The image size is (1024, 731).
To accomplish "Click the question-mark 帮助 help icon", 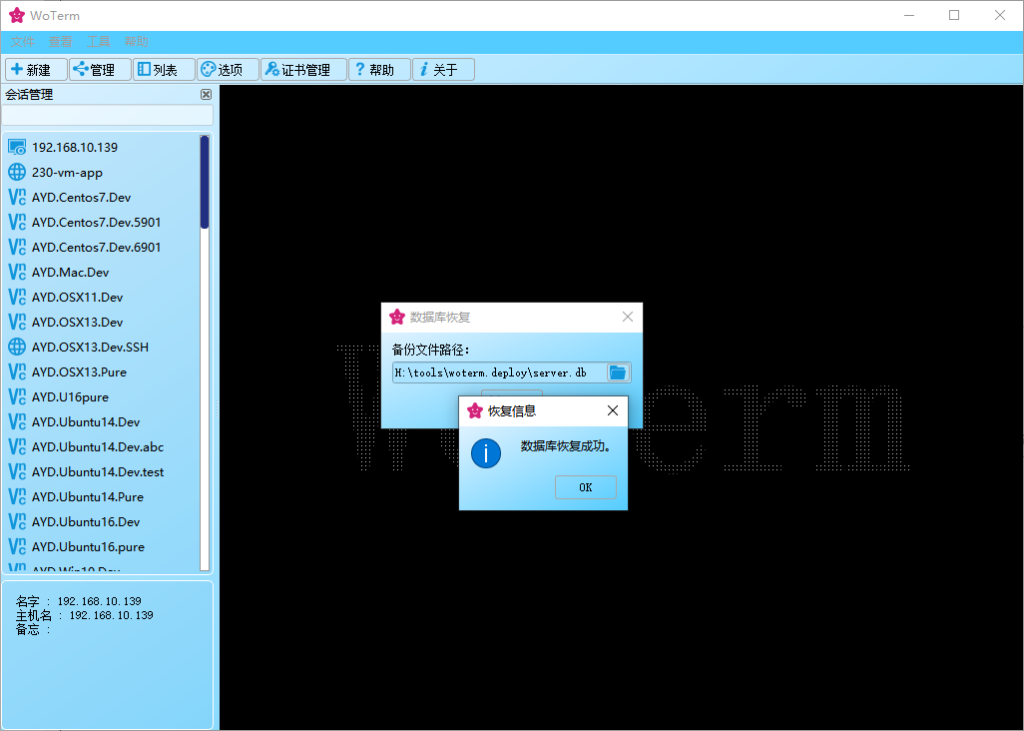I will click(x=360, y=68).
